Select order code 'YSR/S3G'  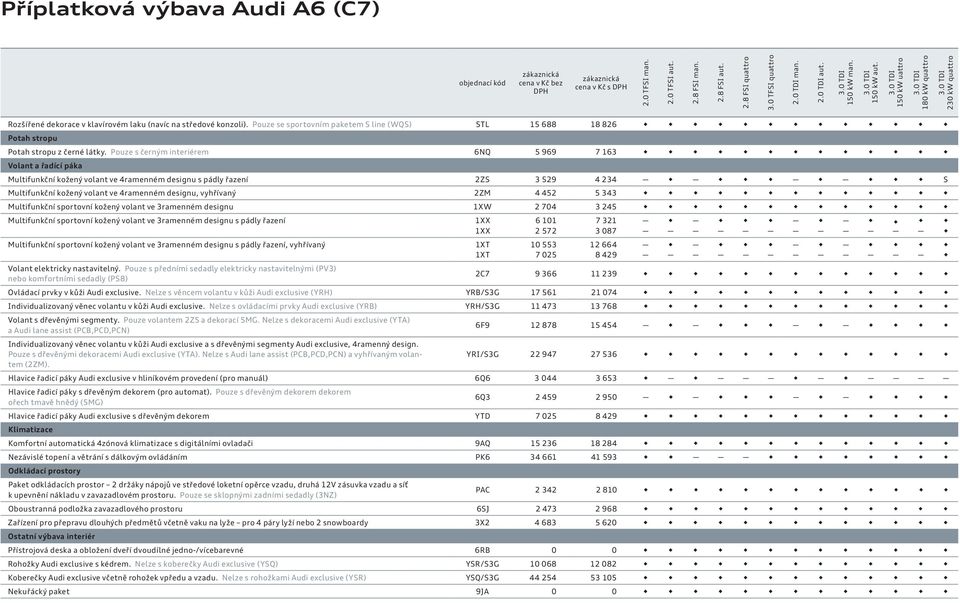tap(482, 564)
